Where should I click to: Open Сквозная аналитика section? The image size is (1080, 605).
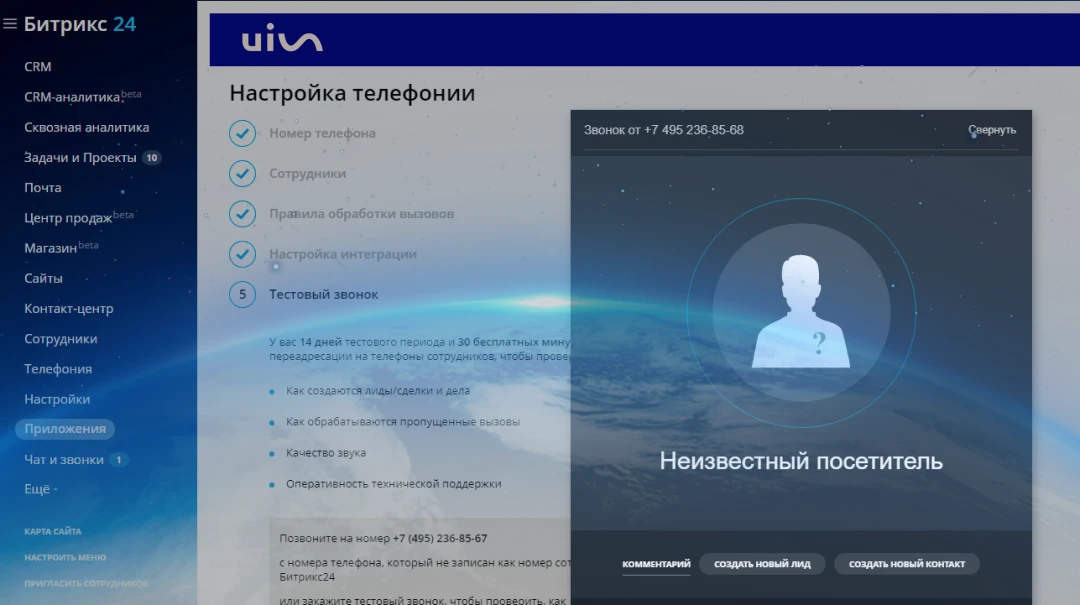point(87,127)
